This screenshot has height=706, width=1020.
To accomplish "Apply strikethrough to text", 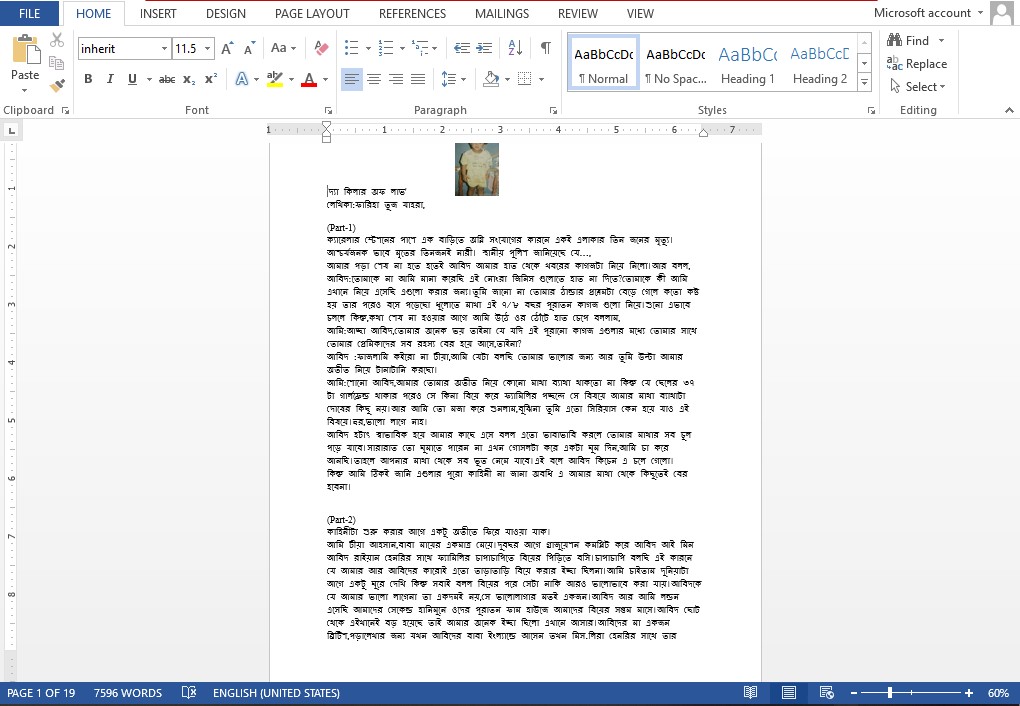I will coord(168,78).
